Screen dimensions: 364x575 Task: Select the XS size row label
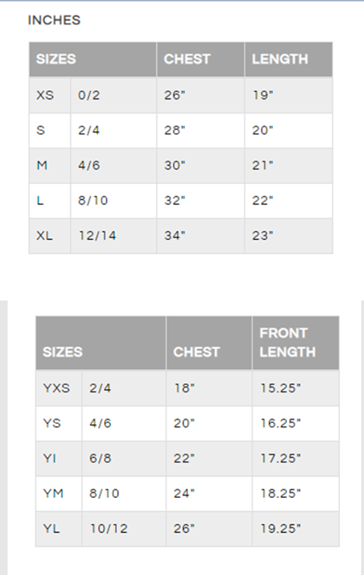point(45,95)
